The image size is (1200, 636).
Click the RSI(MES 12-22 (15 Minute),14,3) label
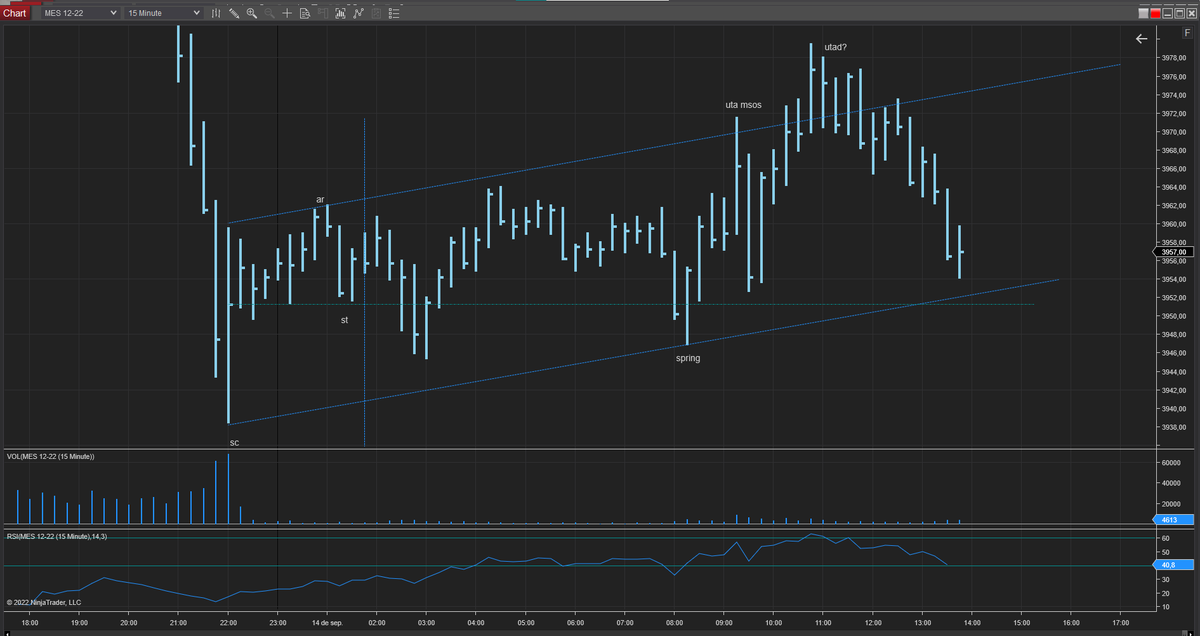[56, 537]
